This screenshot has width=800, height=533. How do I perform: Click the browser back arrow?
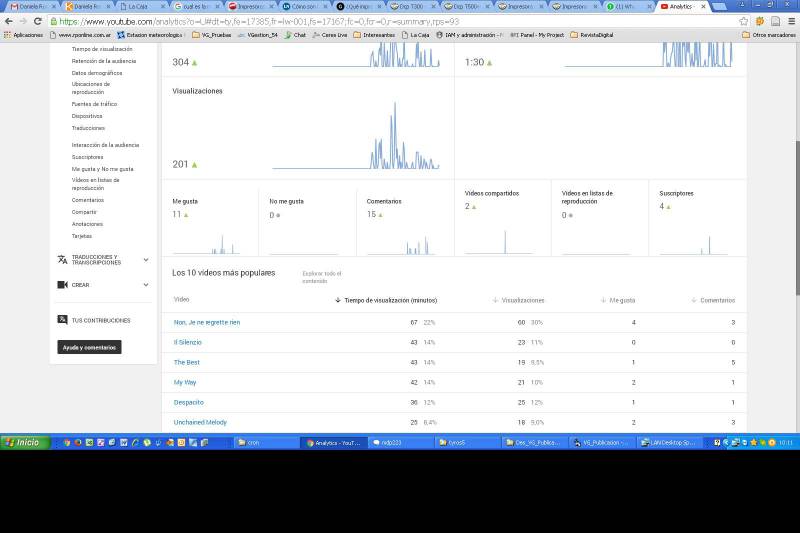[x=9, y=21]
